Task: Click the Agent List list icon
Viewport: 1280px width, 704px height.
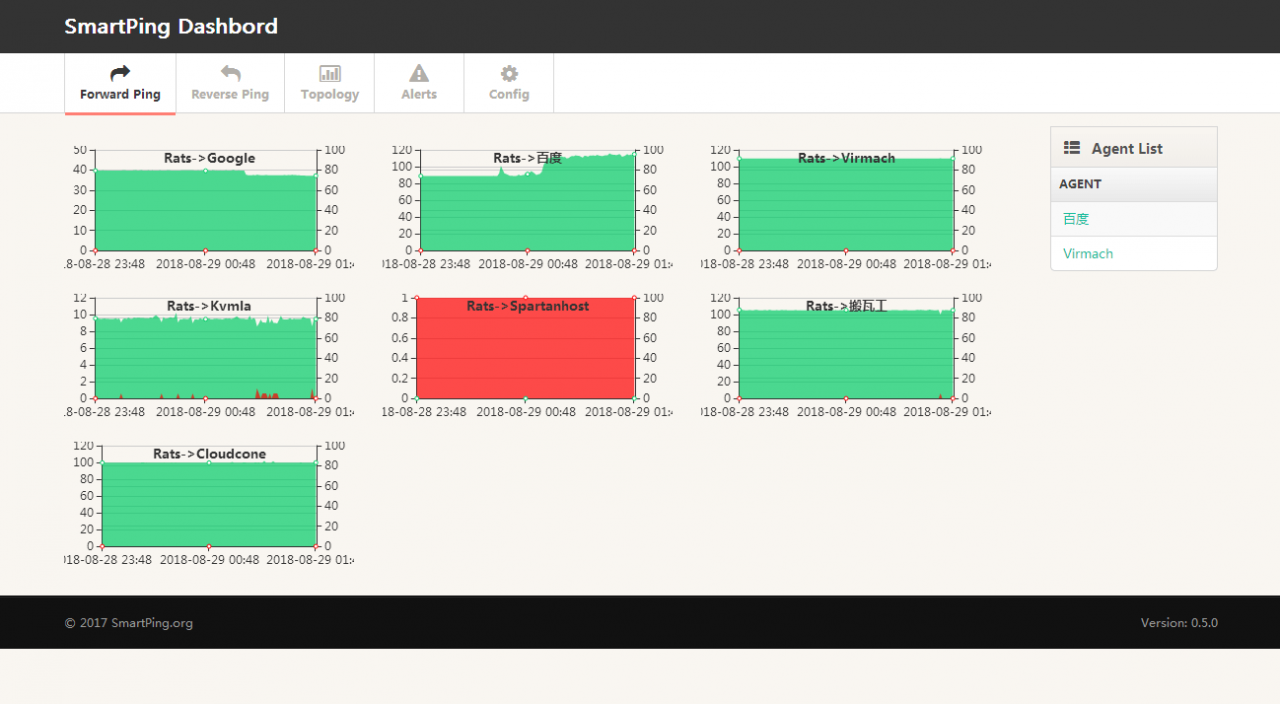Action: [x=1072, y=148]
